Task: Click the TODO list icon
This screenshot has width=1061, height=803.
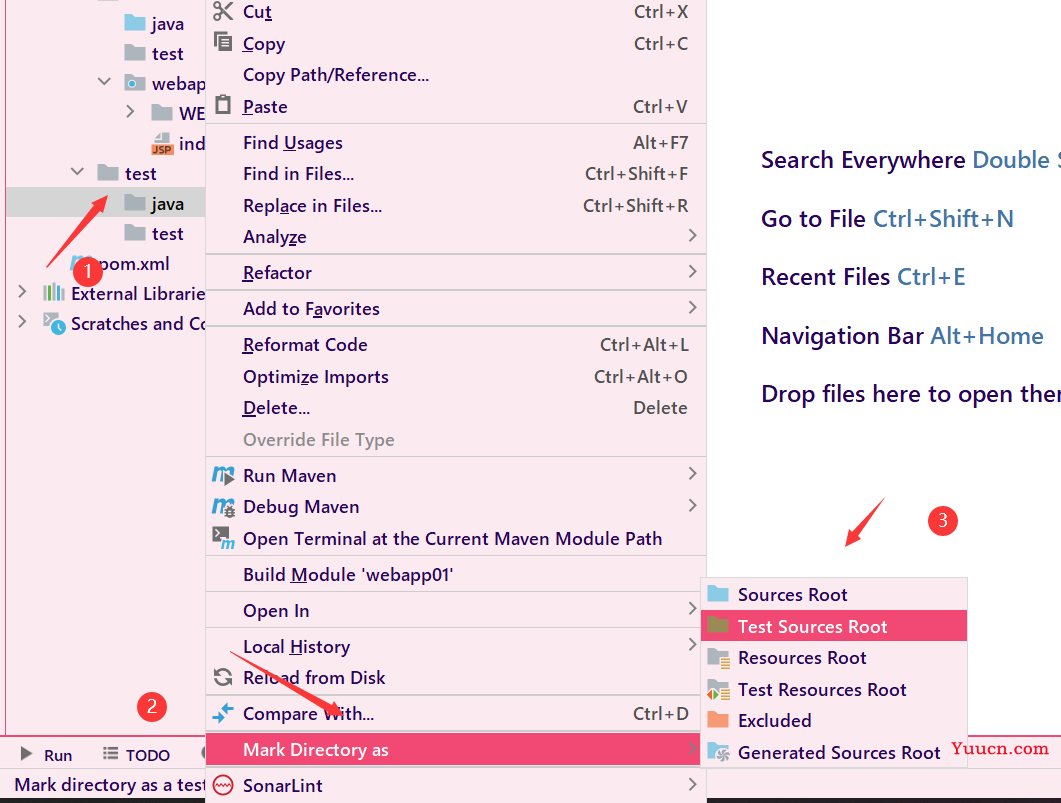Action: point(110,754)
